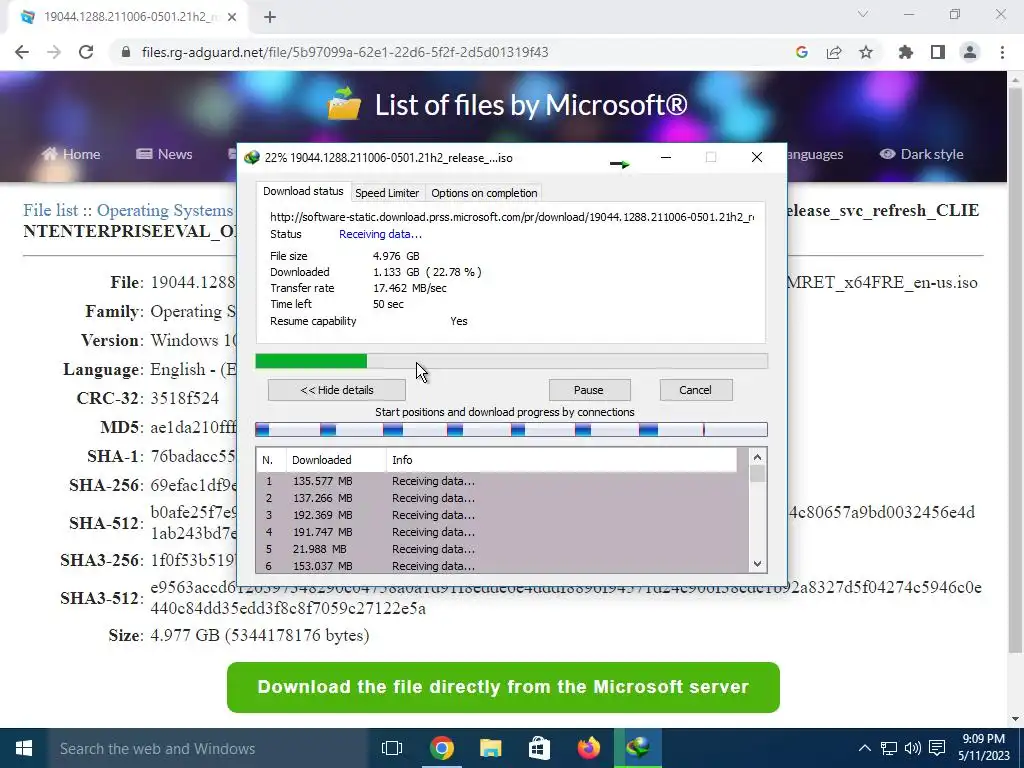
Task: Select connection row 6 with 153.037 MB
Action: coord(502,566)
